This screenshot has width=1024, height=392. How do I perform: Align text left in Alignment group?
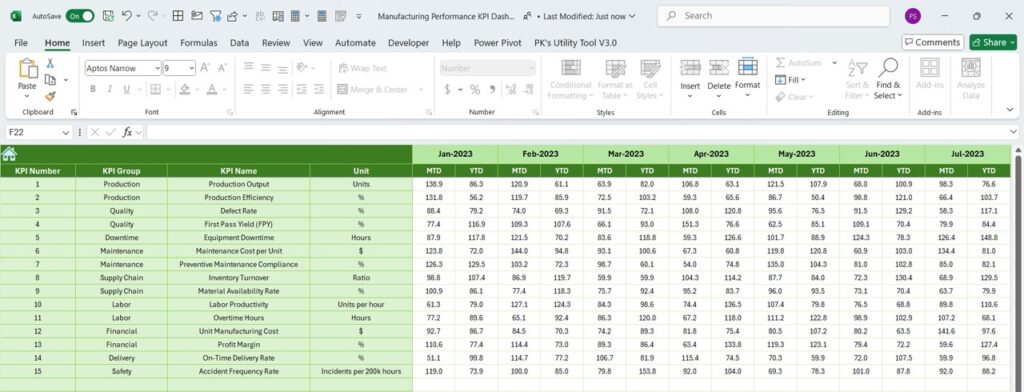pos(248,90)
